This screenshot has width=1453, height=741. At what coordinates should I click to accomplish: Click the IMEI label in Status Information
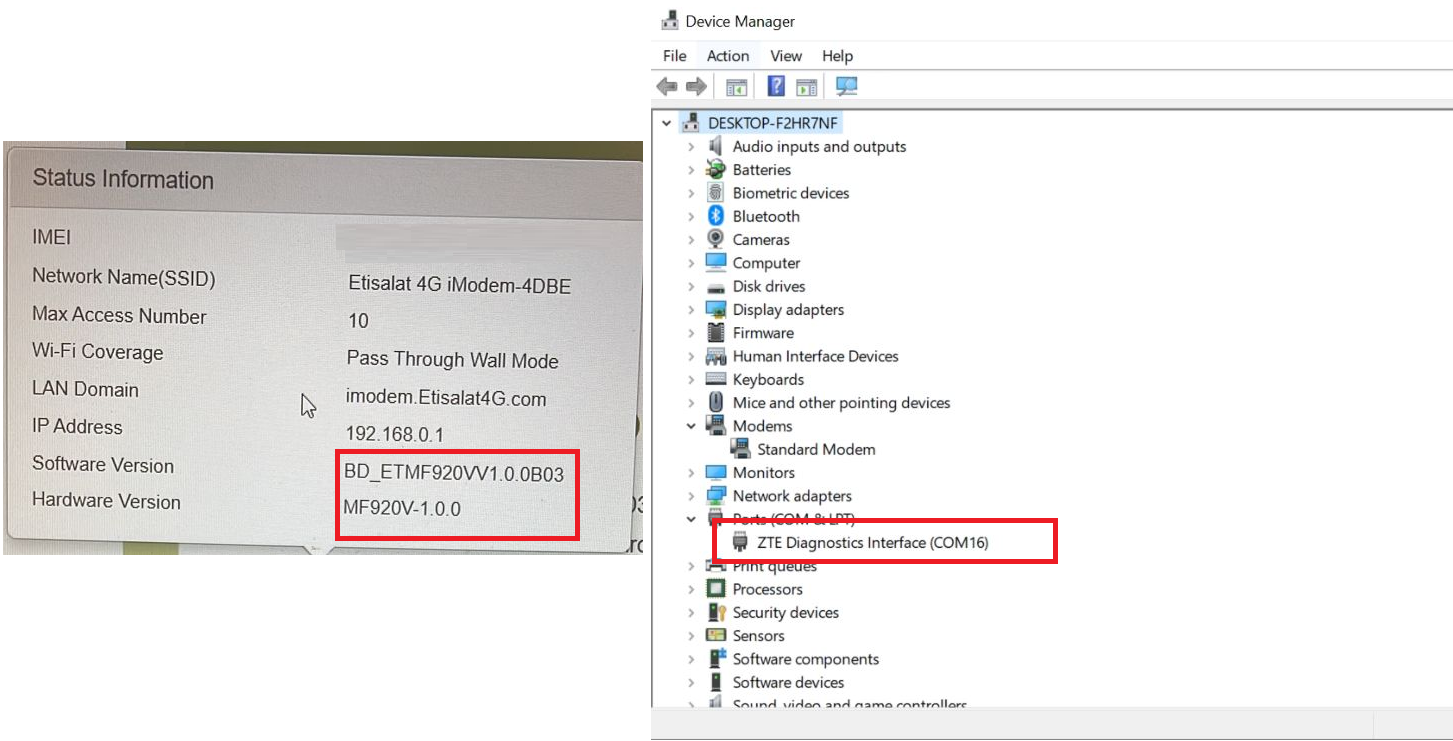[51, 238]
